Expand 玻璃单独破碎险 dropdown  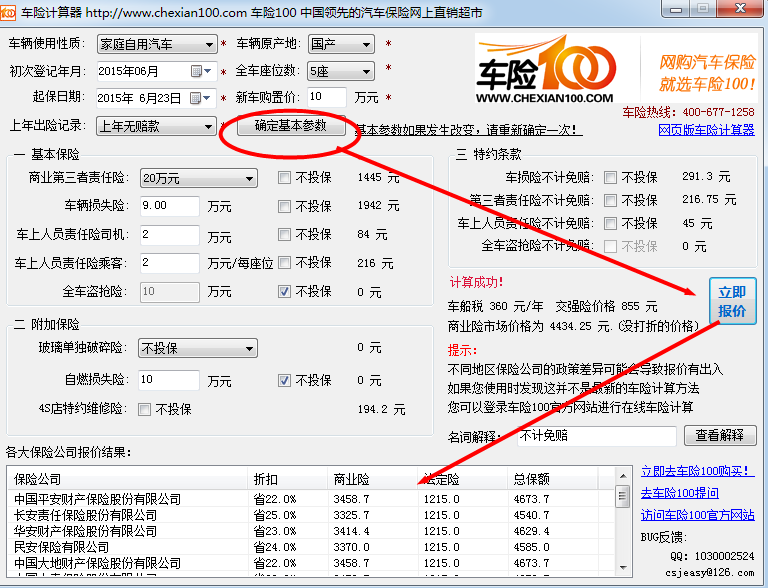coord(249,348)
